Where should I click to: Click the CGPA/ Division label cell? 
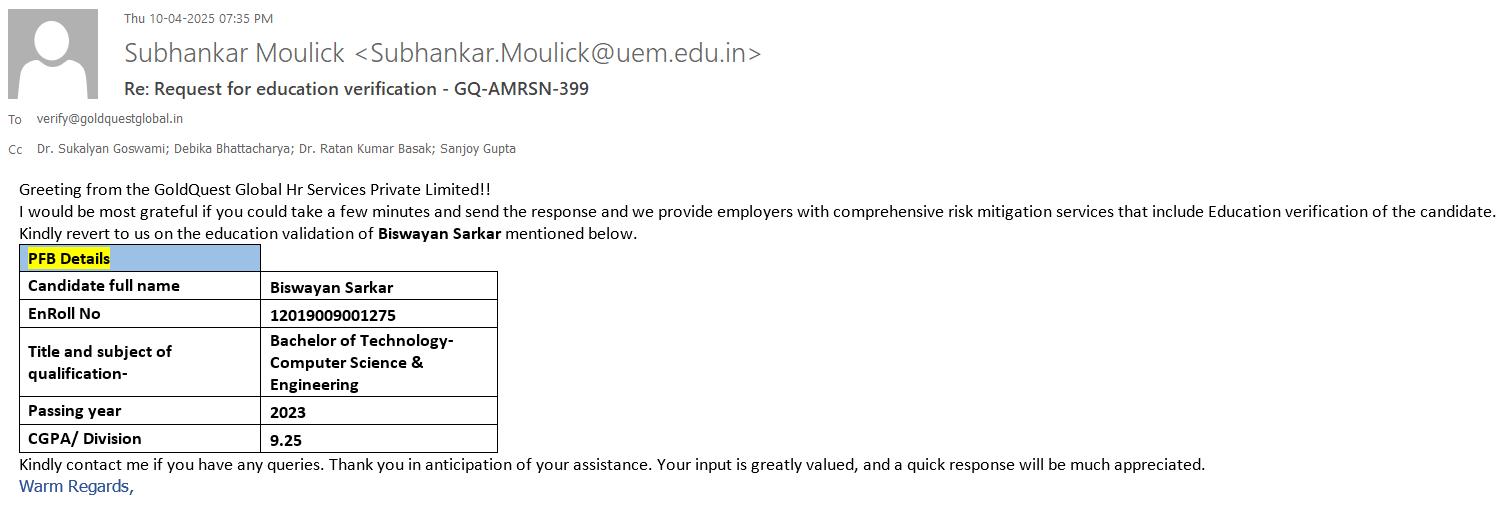pyautogui.click(x=85, y=439)
